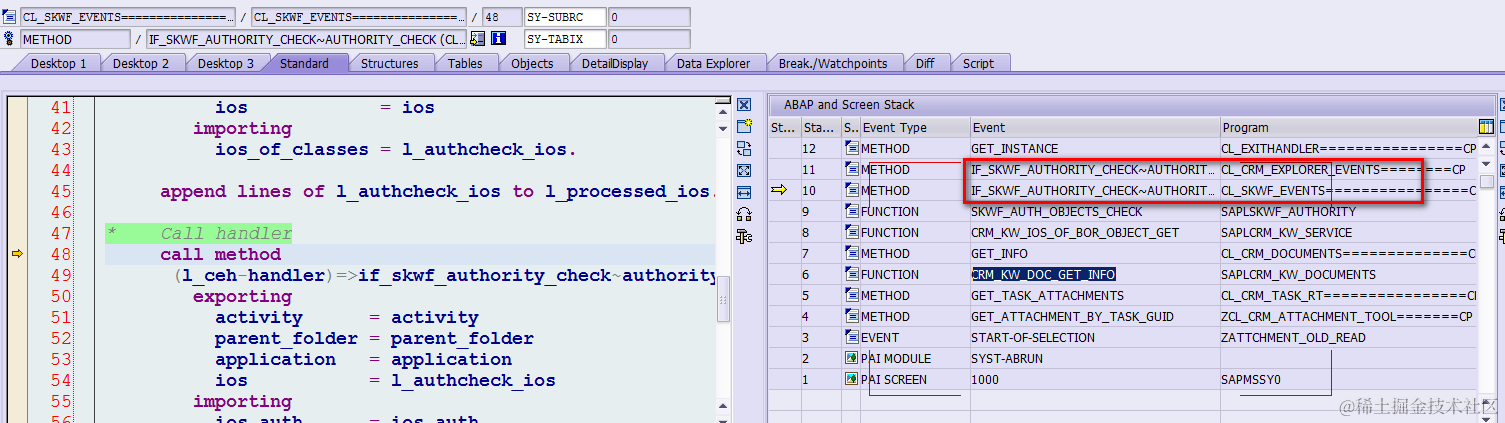
Task: Switch to the DetailDisplay tab
Action: [615, 63]
